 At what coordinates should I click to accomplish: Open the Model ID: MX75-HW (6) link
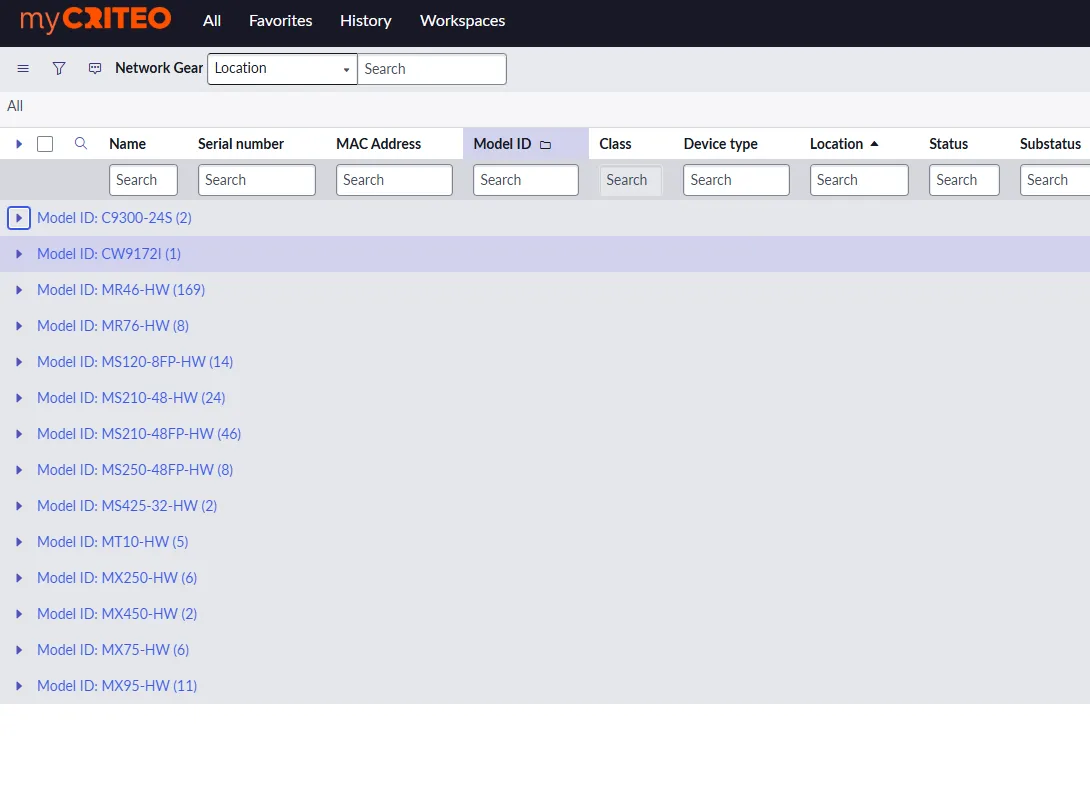click(x=113, y=650)
